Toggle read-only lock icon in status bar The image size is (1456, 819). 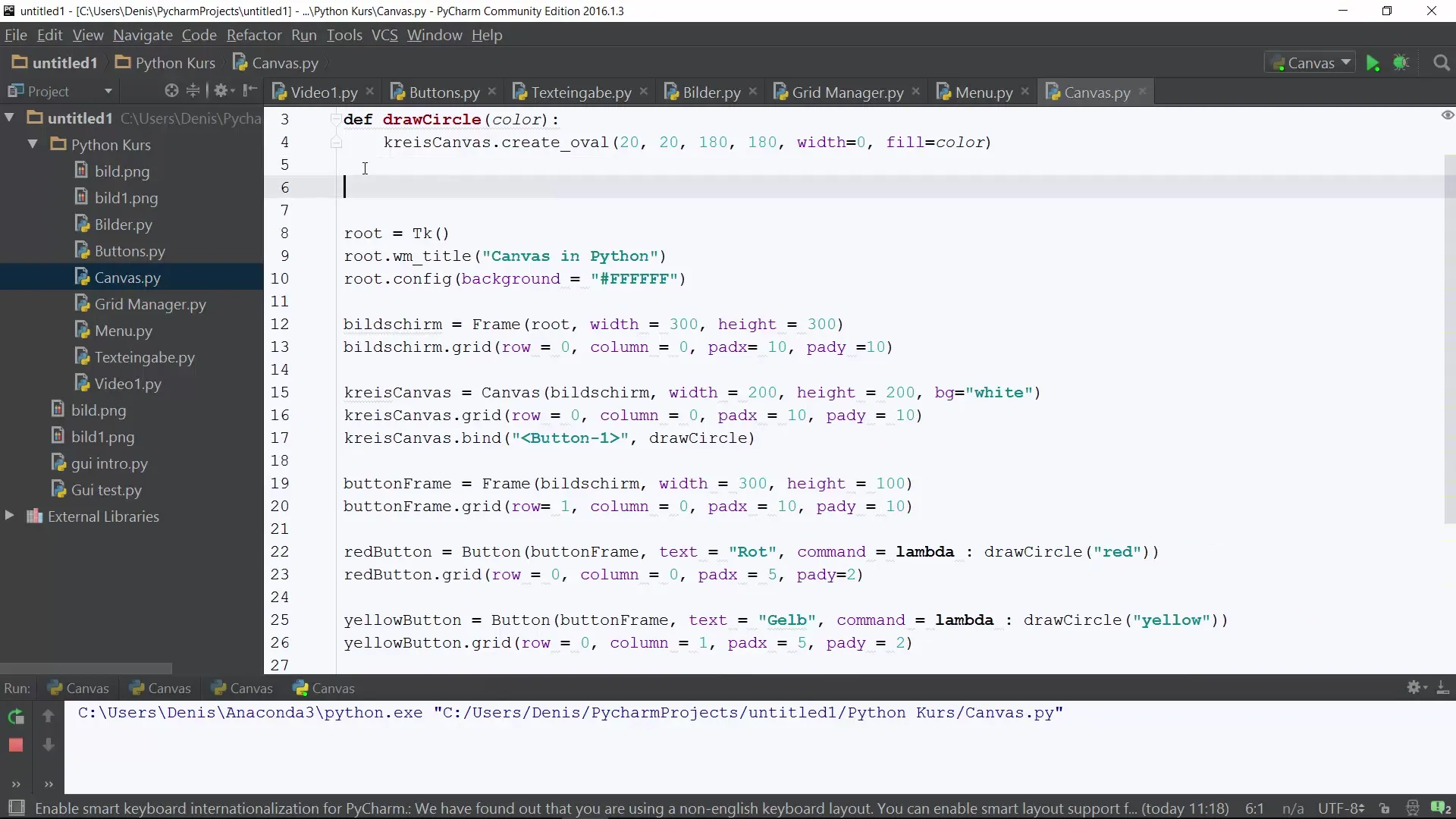1385,808
